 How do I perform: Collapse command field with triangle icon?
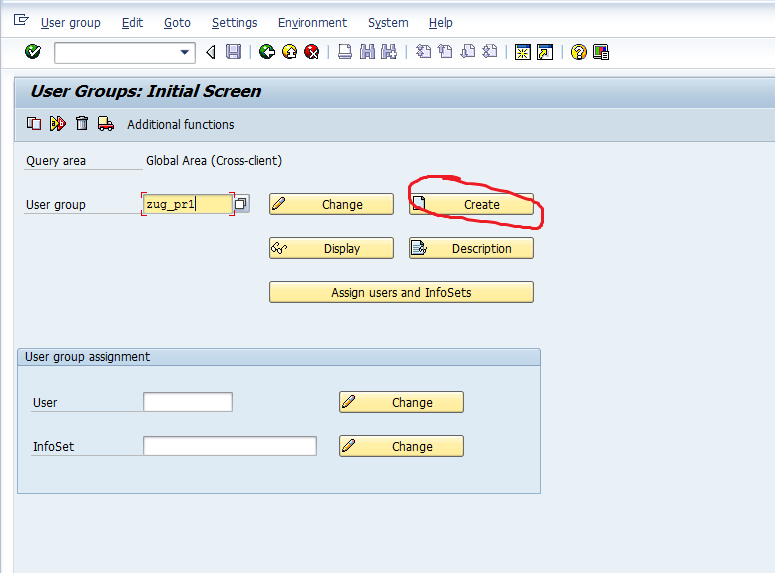coord(211,52)
